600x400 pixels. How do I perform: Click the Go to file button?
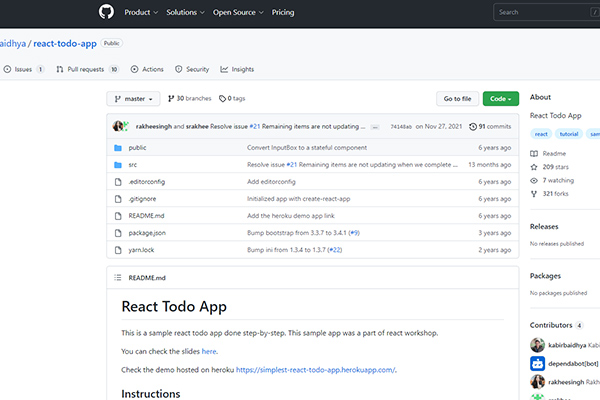pyautogui.click(x=457, y=99)
